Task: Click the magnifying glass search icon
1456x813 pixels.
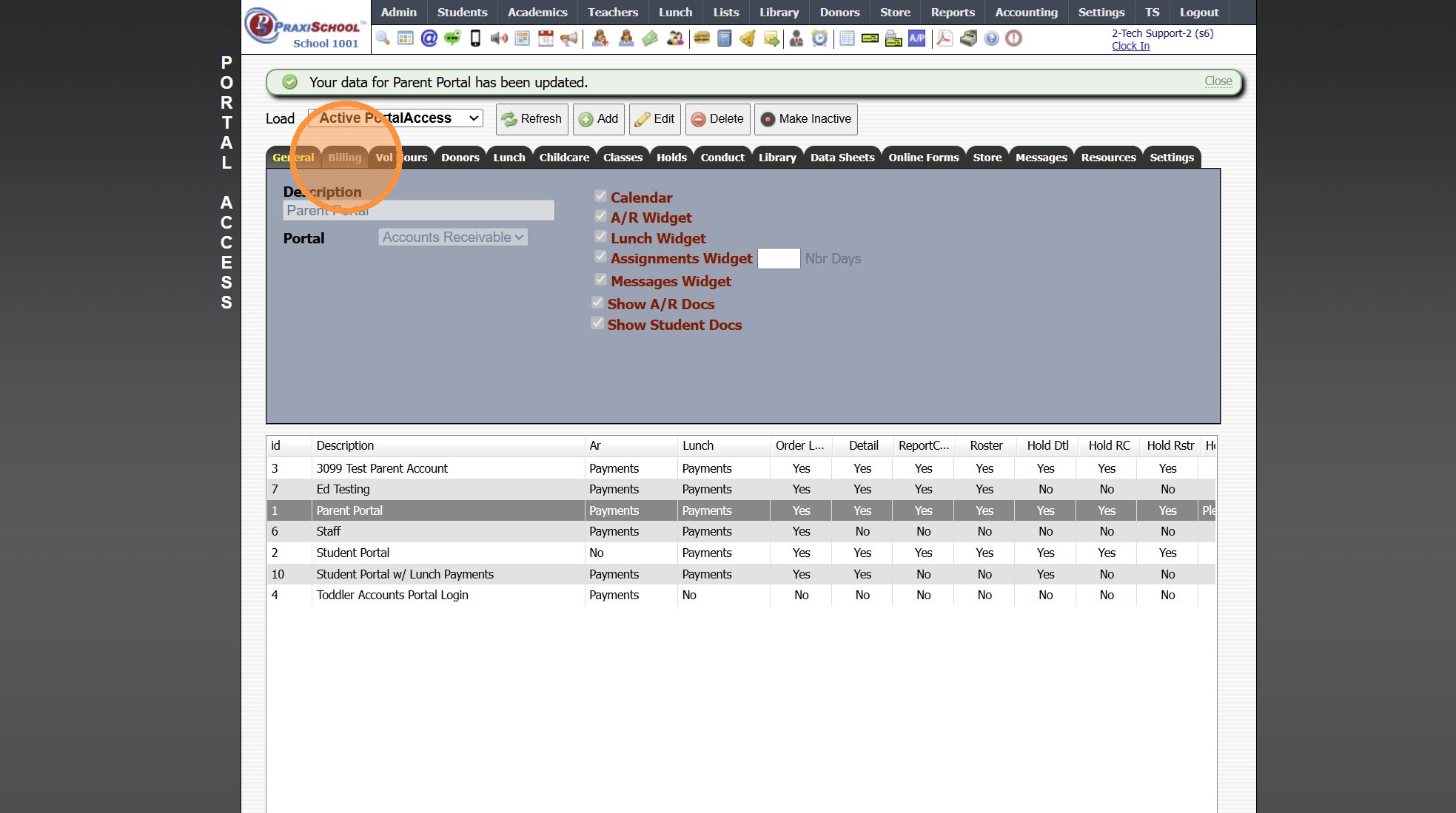Action: (383, 38)
